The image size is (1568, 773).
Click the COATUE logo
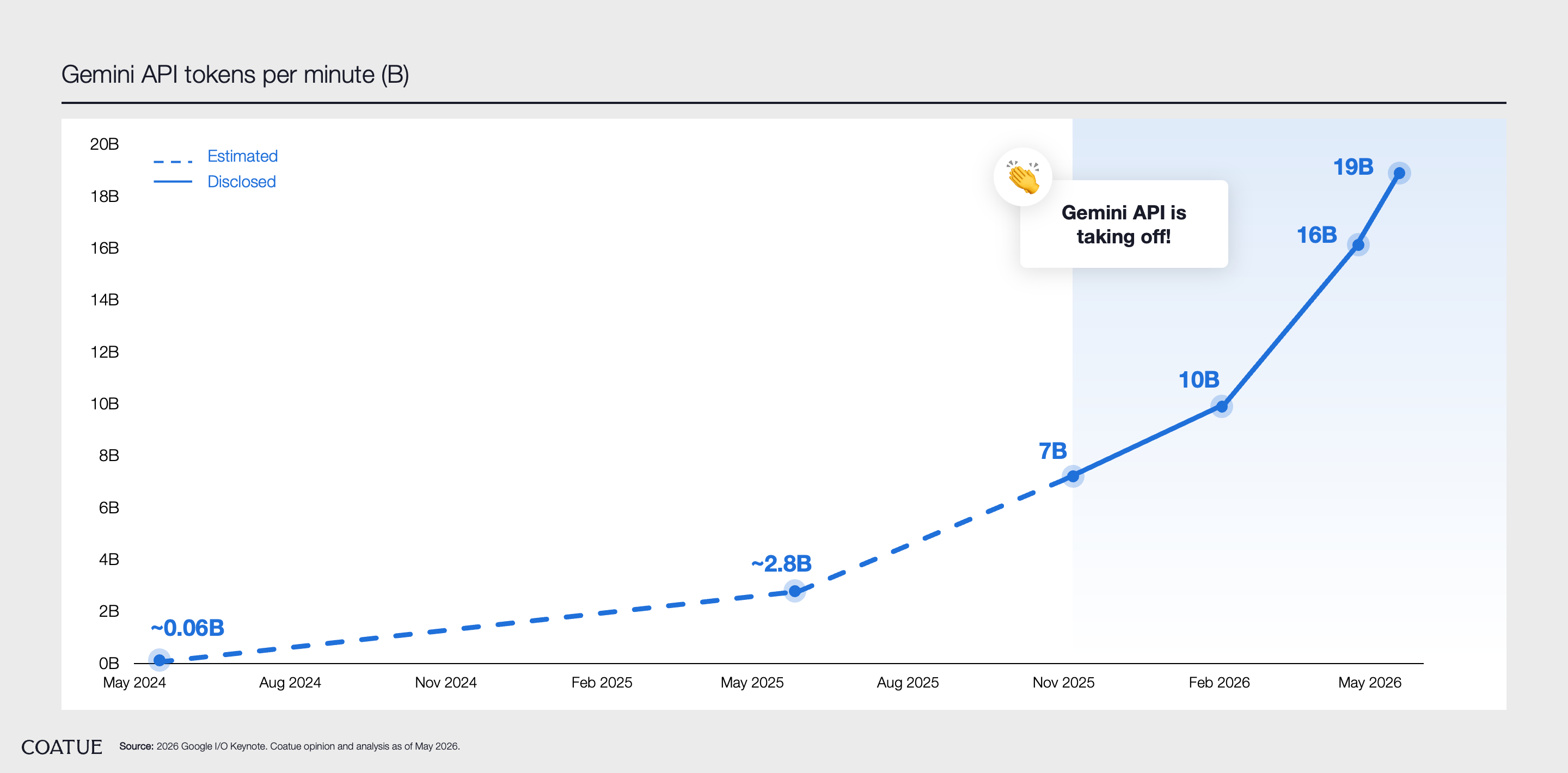click(x=62, y=747)
